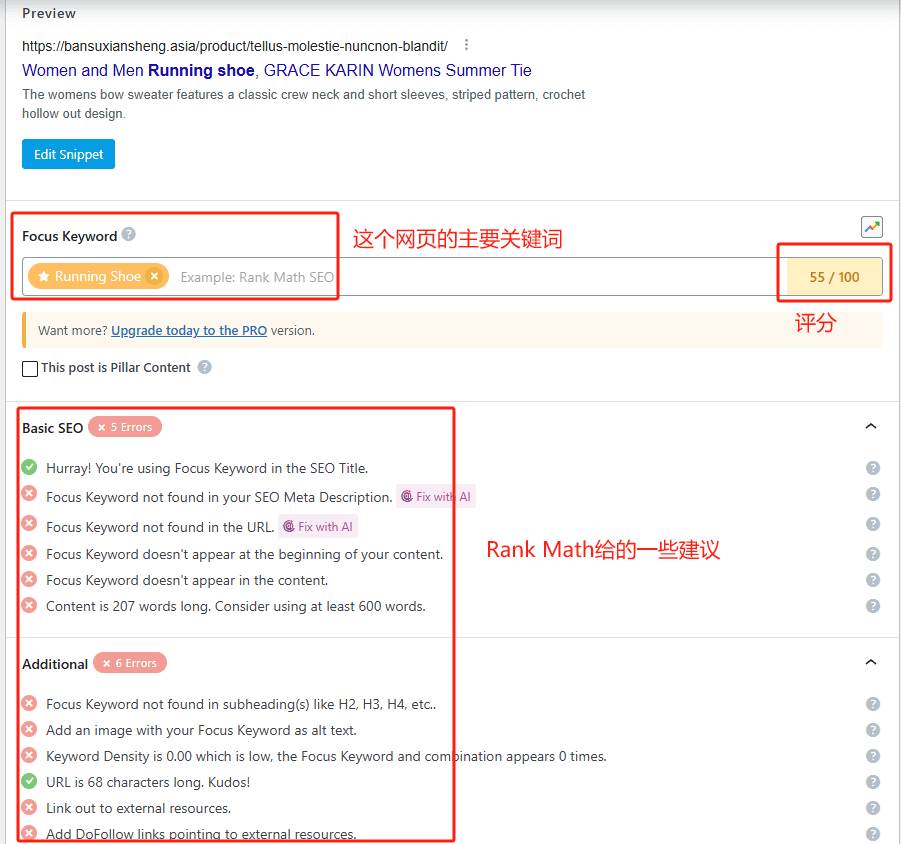The width and height of the screenshot is (901, 844).
Task: Click the star icon on Running Shoe tag
Action: click(x=44, y=276)
